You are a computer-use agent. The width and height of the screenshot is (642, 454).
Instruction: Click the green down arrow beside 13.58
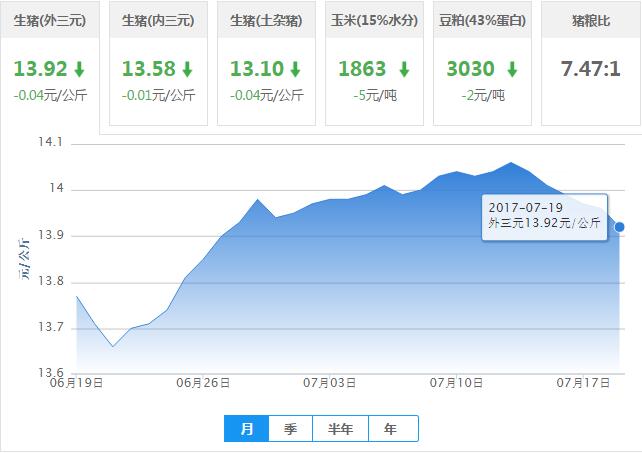click(187, 70)
